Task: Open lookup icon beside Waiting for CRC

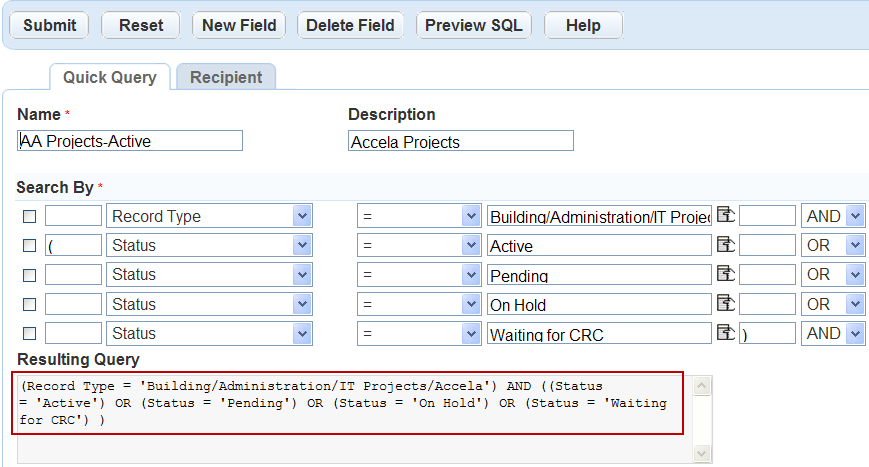Action: (725, 334)
